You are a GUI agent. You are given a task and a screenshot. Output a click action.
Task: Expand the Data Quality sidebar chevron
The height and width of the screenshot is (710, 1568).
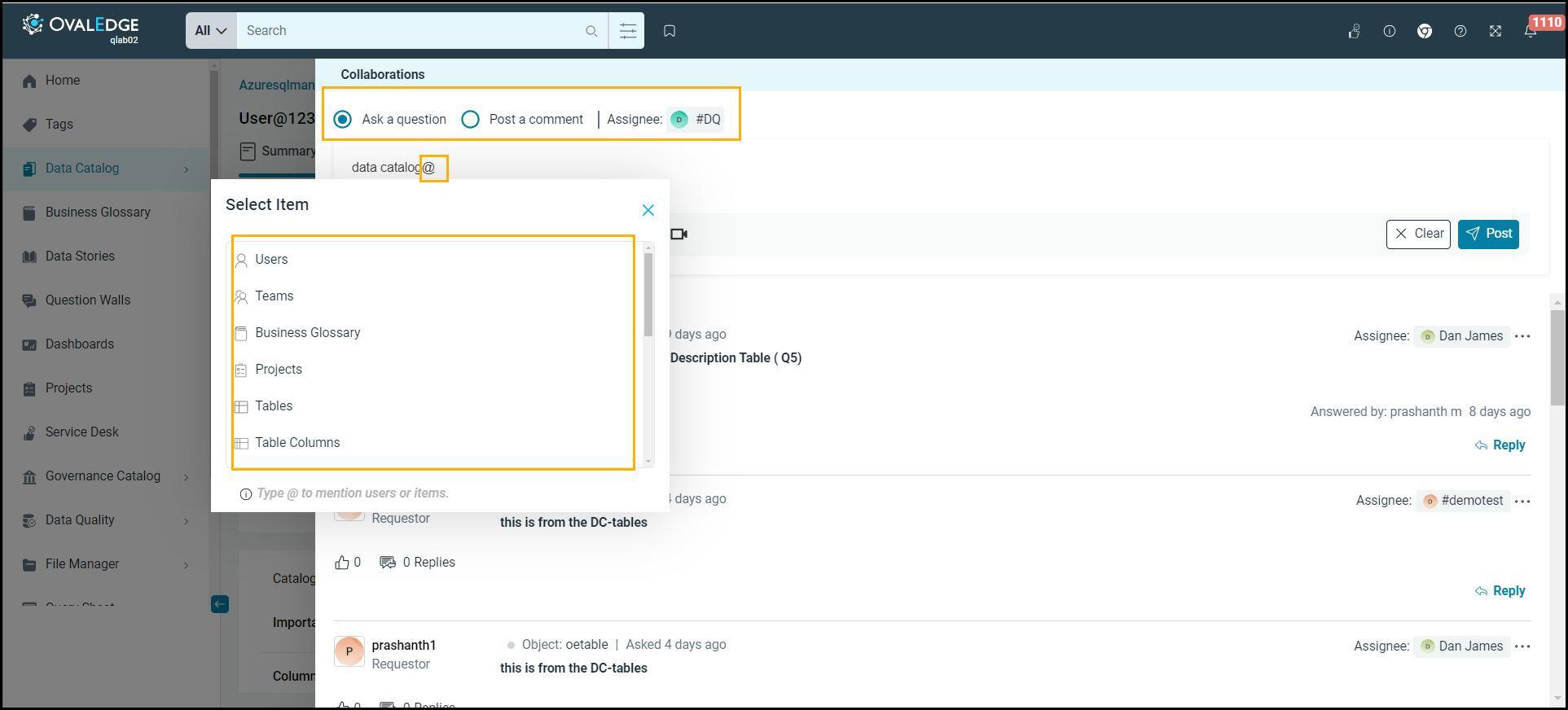point(187,521)
